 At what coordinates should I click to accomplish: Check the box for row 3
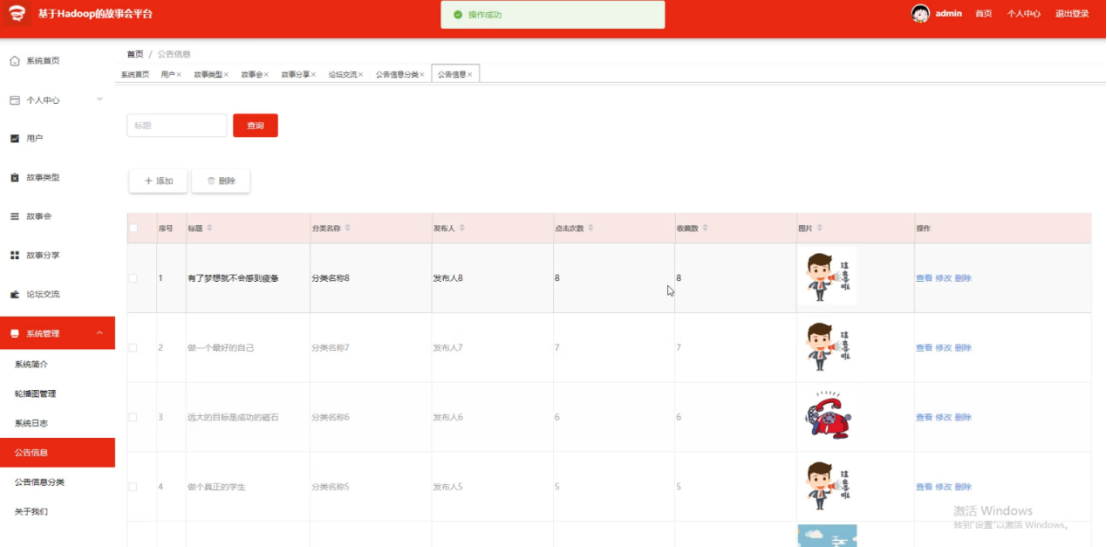coord(133,417)
